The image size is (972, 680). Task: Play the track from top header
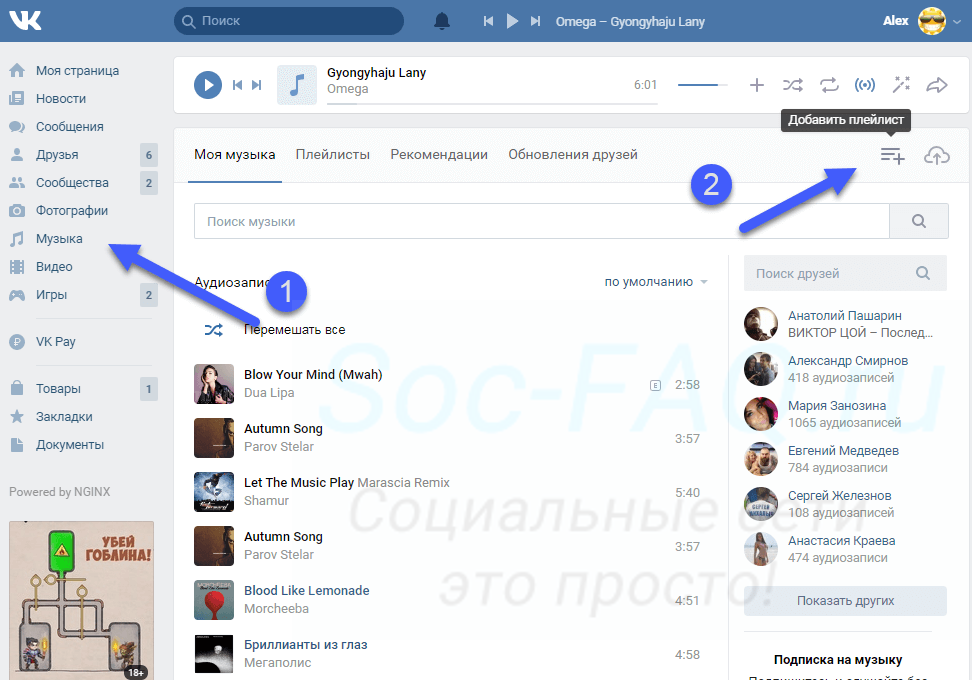click(512, 21)
